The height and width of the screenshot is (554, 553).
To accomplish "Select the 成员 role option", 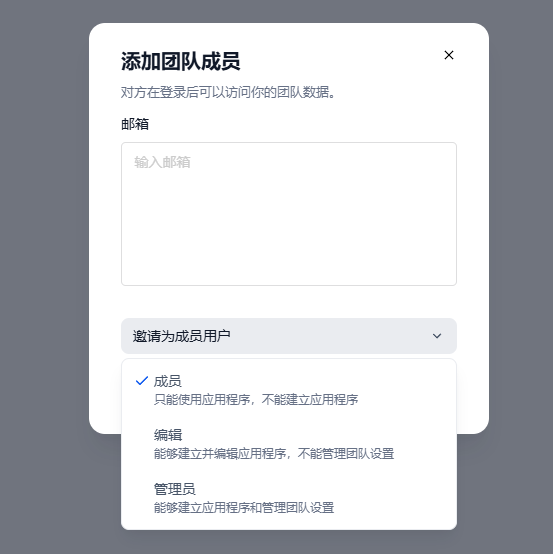I will point(289,390).
